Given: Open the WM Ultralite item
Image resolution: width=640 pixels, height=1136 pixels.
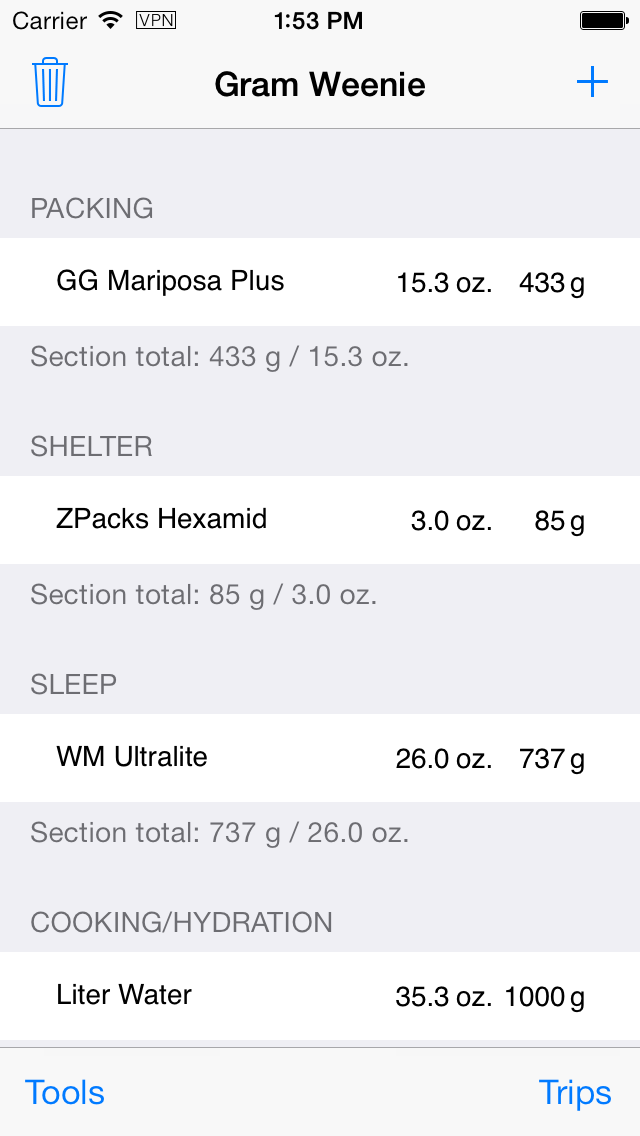Looking at the screenshot, I should 132,757.
